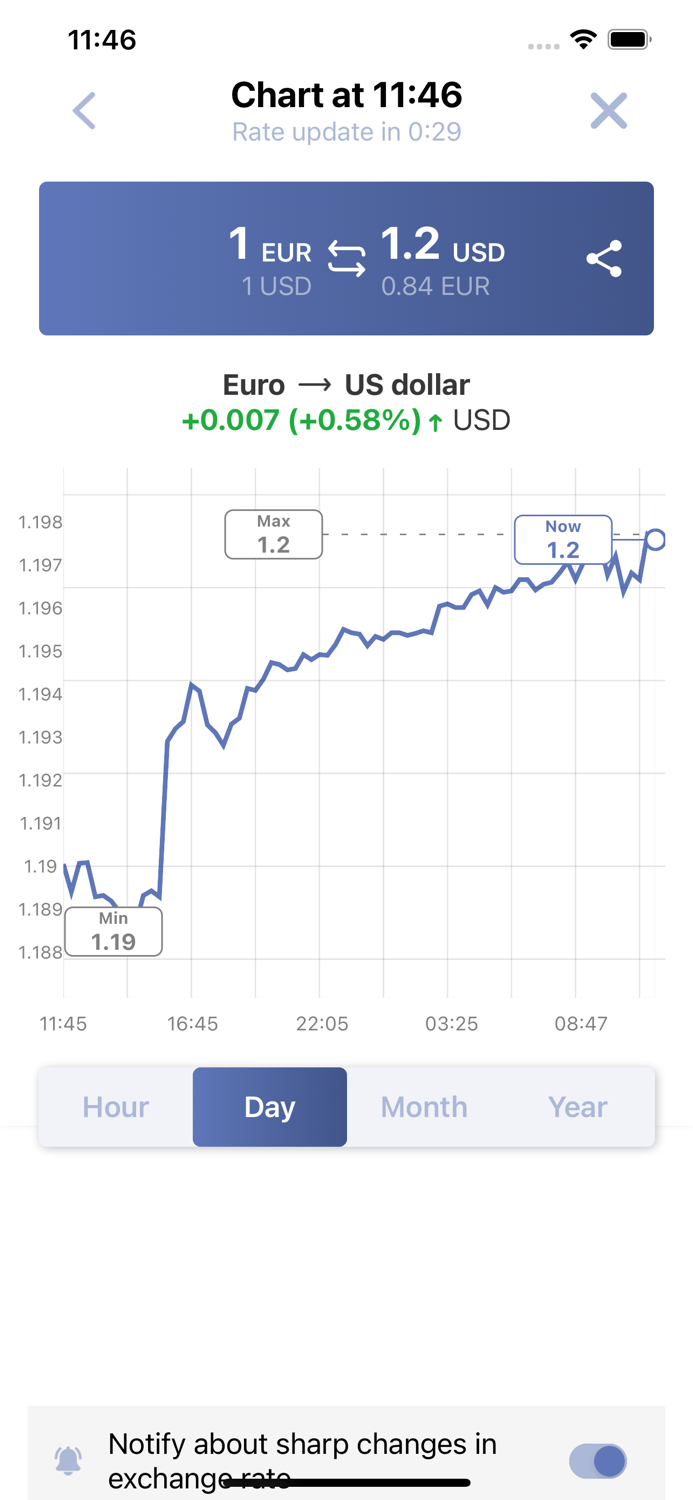Disable sharp exchange rate change notifications
Image resolution: width=693 pixels, height=1500 pixels.
click(597, 1461)
